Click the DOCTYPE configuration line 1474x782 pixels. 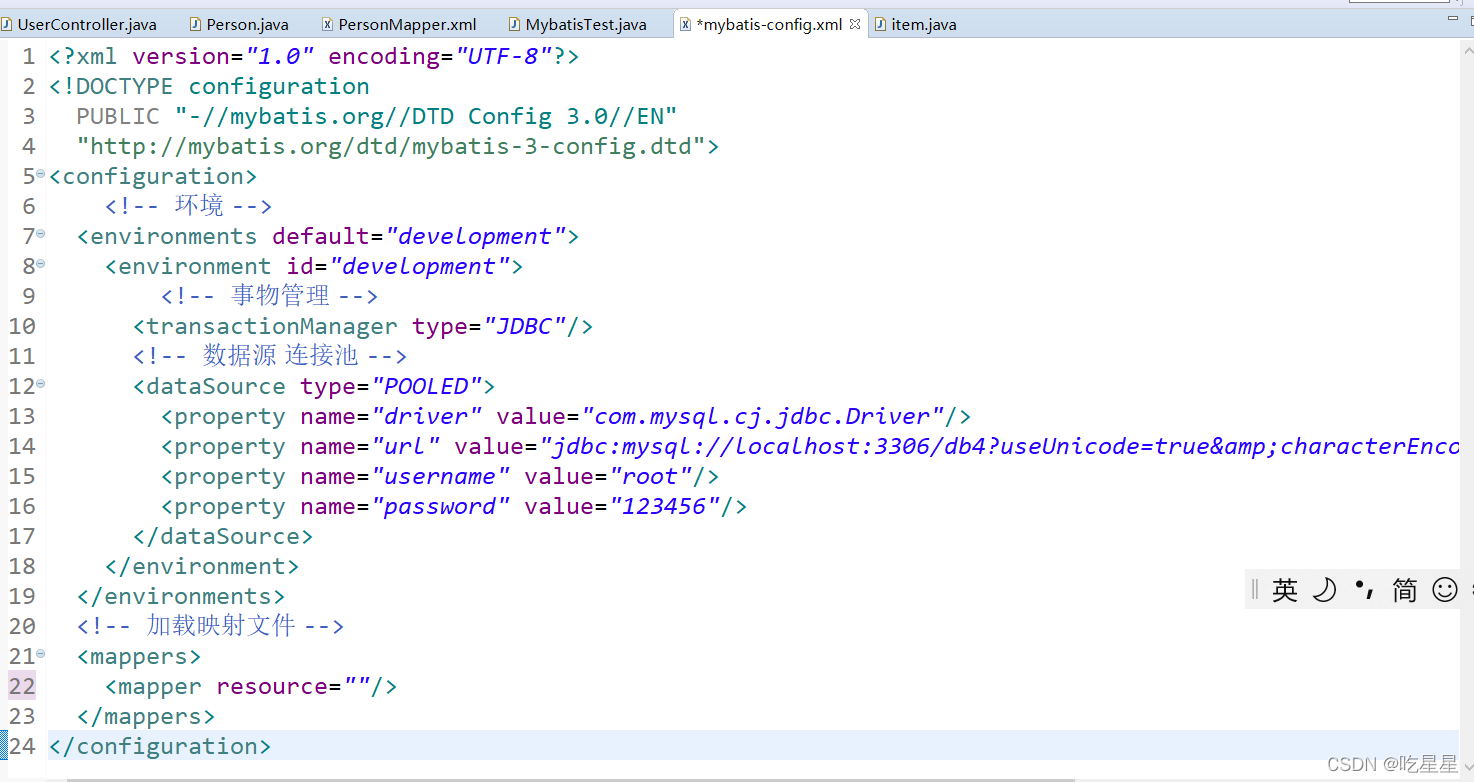tap(209, 86)
